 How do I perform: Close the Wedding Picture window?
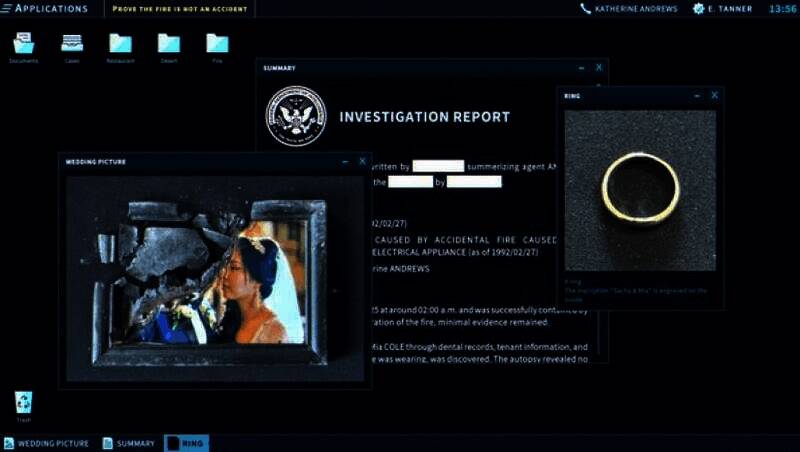[x=362, y=161]
